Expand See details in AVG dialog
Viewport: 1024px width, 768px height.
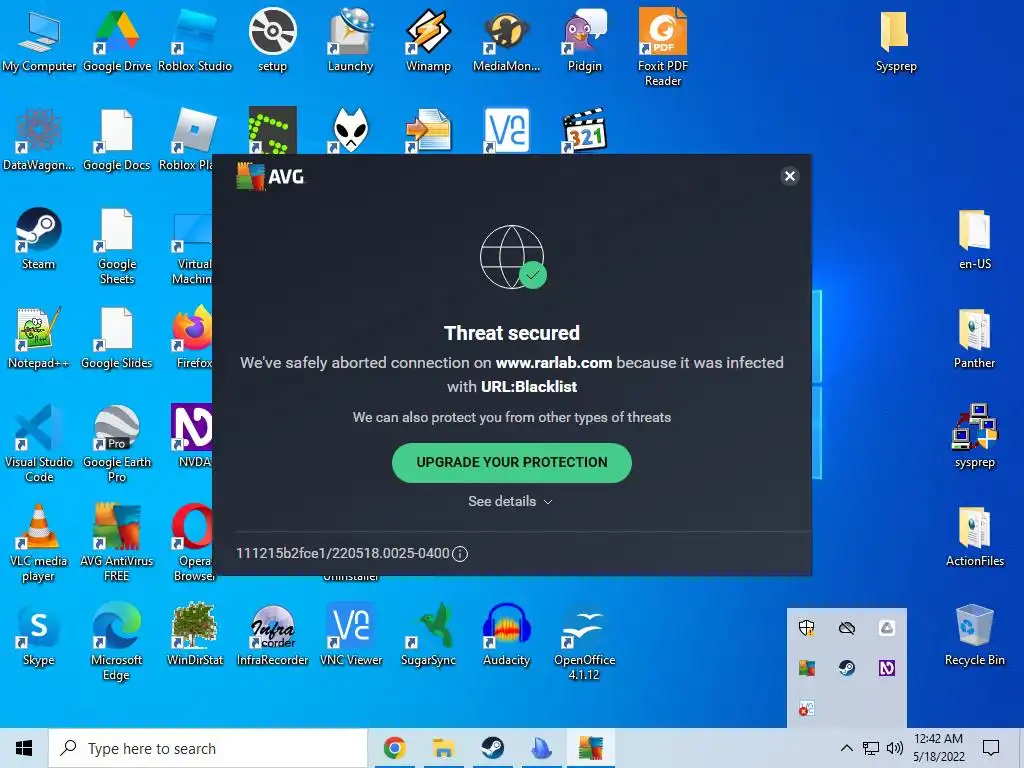(511, 502)
